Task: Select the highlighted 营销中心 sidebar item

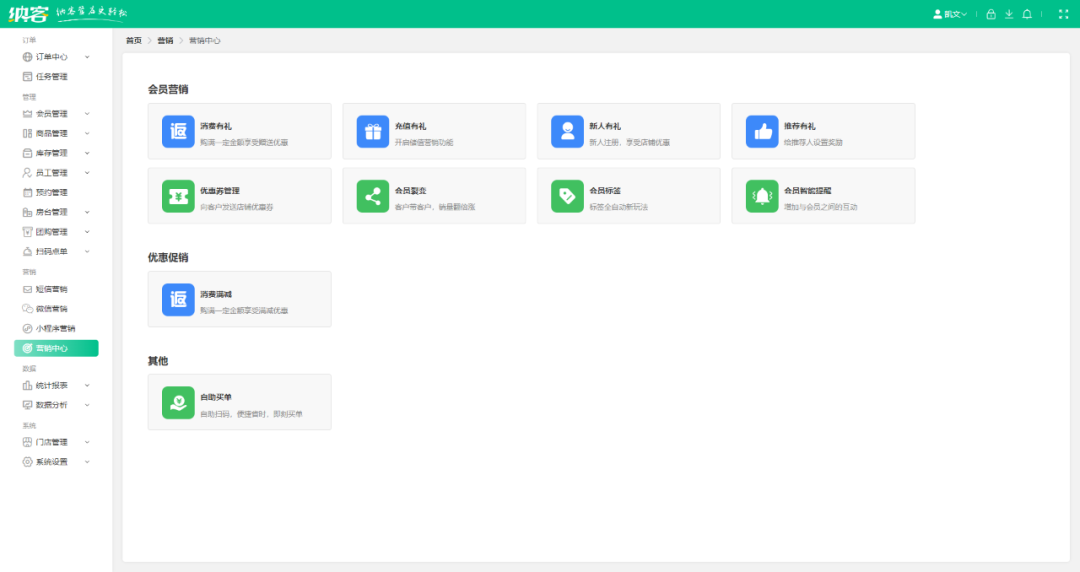Action: pyautogui.click(x=56, y=348)
